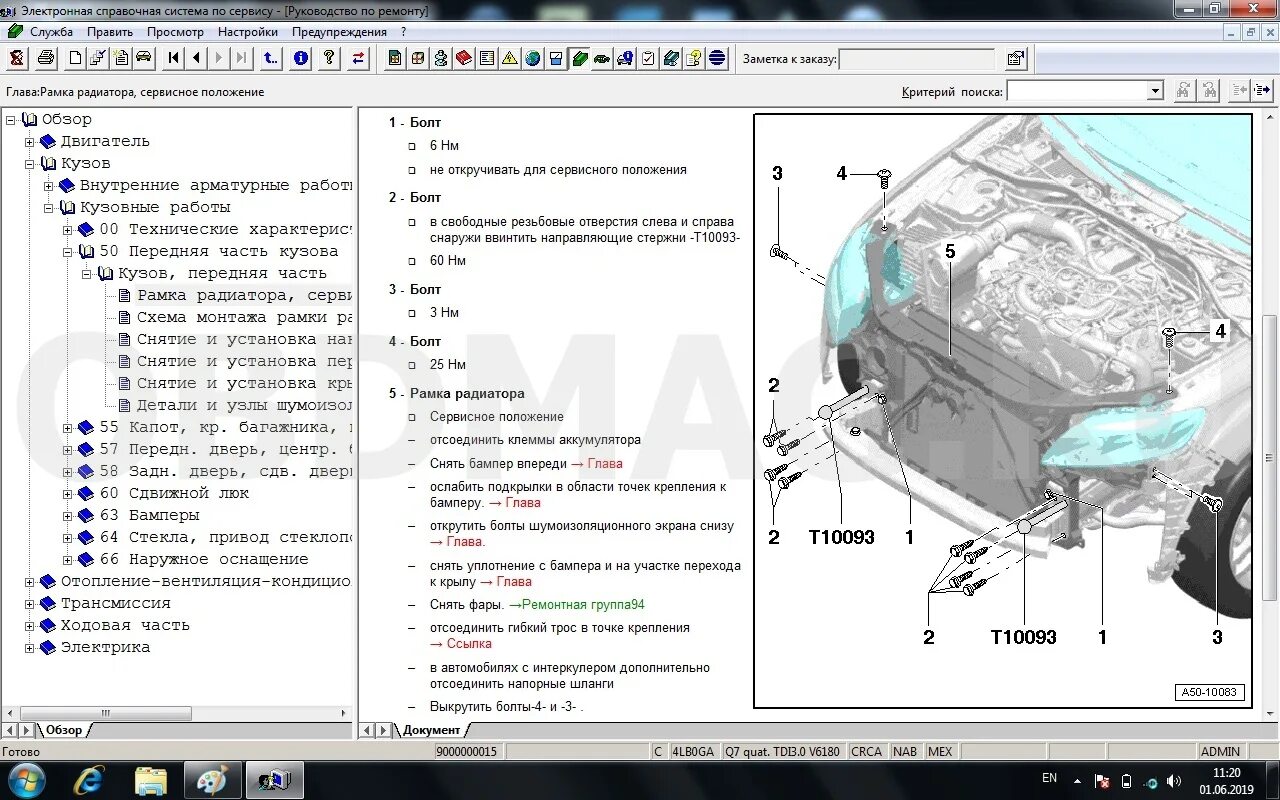Screen dimensions: 1280x800
Task: Click the document with checkmark icon
Action: click(98, 58)
